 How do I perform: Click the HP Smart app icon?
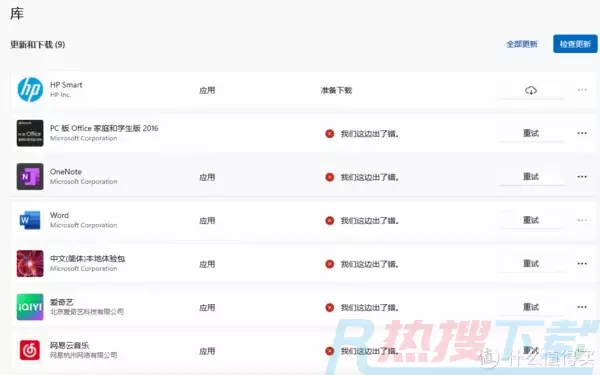[30, 90]
